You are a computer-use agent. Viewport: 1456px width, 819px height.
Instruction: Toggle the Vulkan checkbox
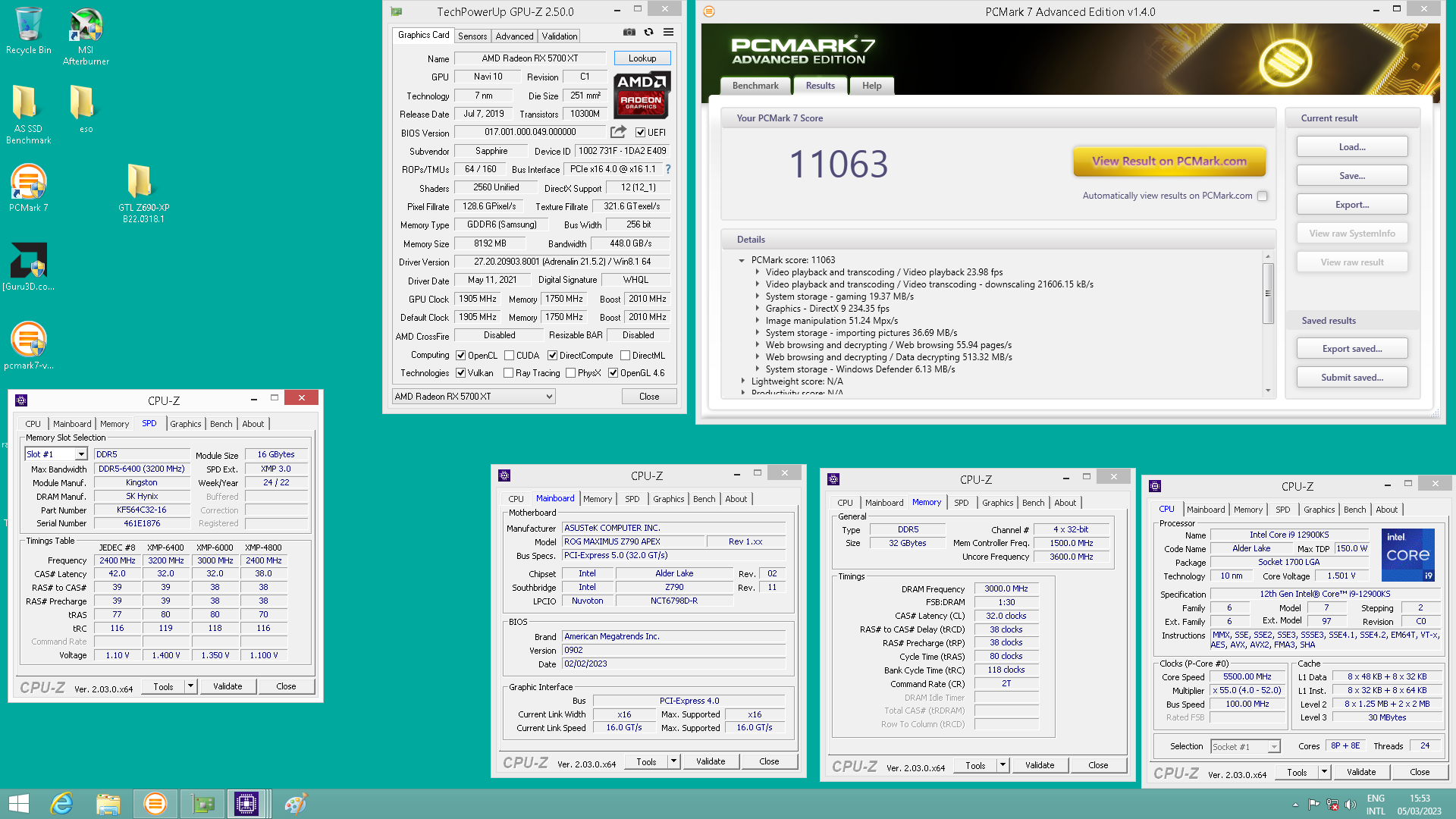(x=460, y=373)
